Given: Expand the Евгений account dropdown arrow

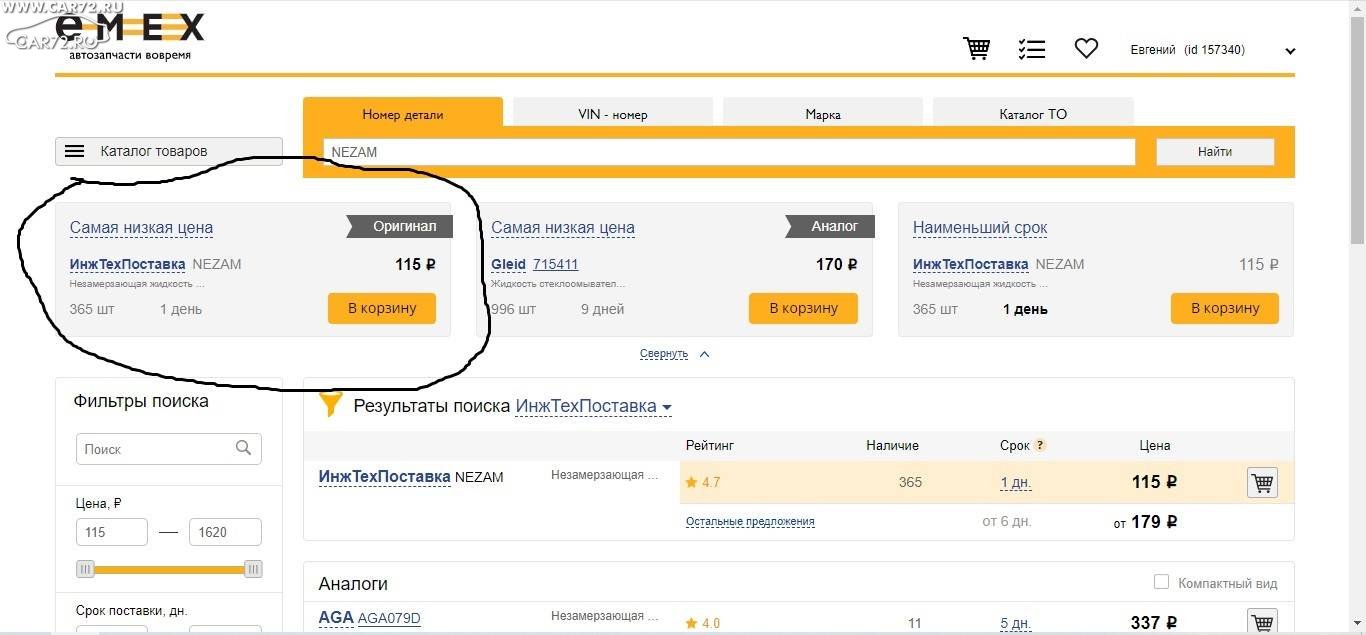Looking at the screenshot, I should click(1290, 51).
